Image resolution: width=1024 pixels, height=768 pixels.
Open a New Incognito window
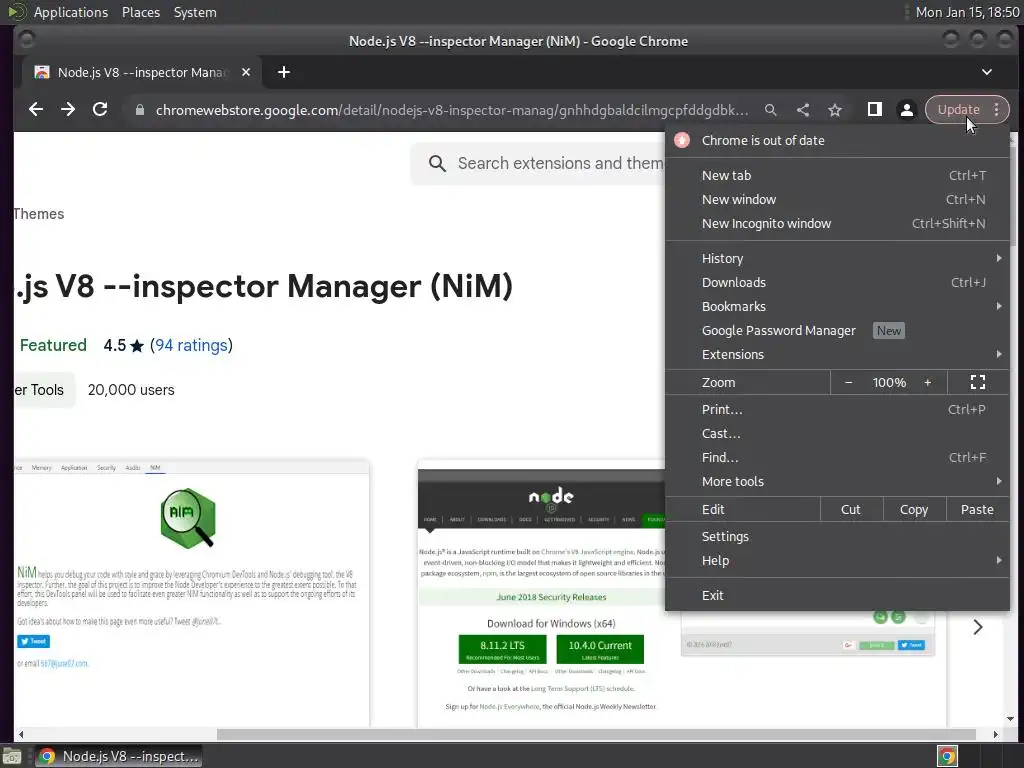click(837, 224)
